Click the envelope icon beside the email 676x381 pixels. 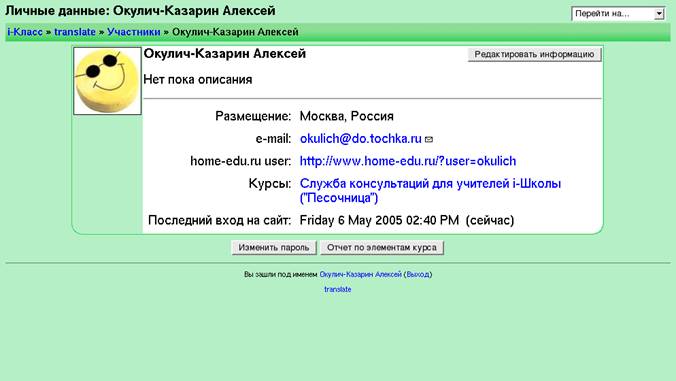(x=429, y=139)
